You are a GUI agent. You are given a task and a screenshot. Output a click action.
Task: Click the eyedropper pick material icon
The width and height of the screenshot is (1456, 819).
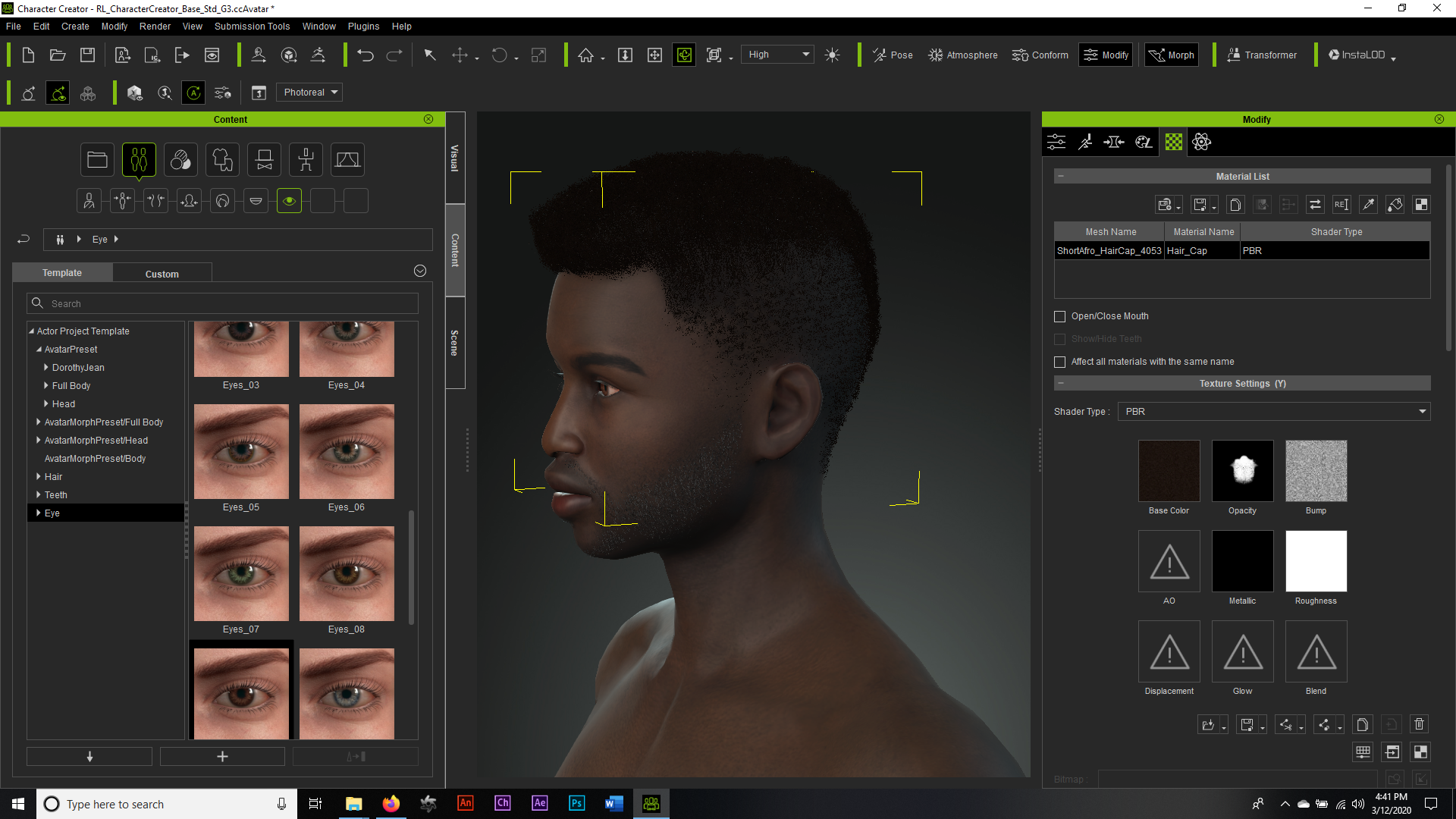(1368, 205)
